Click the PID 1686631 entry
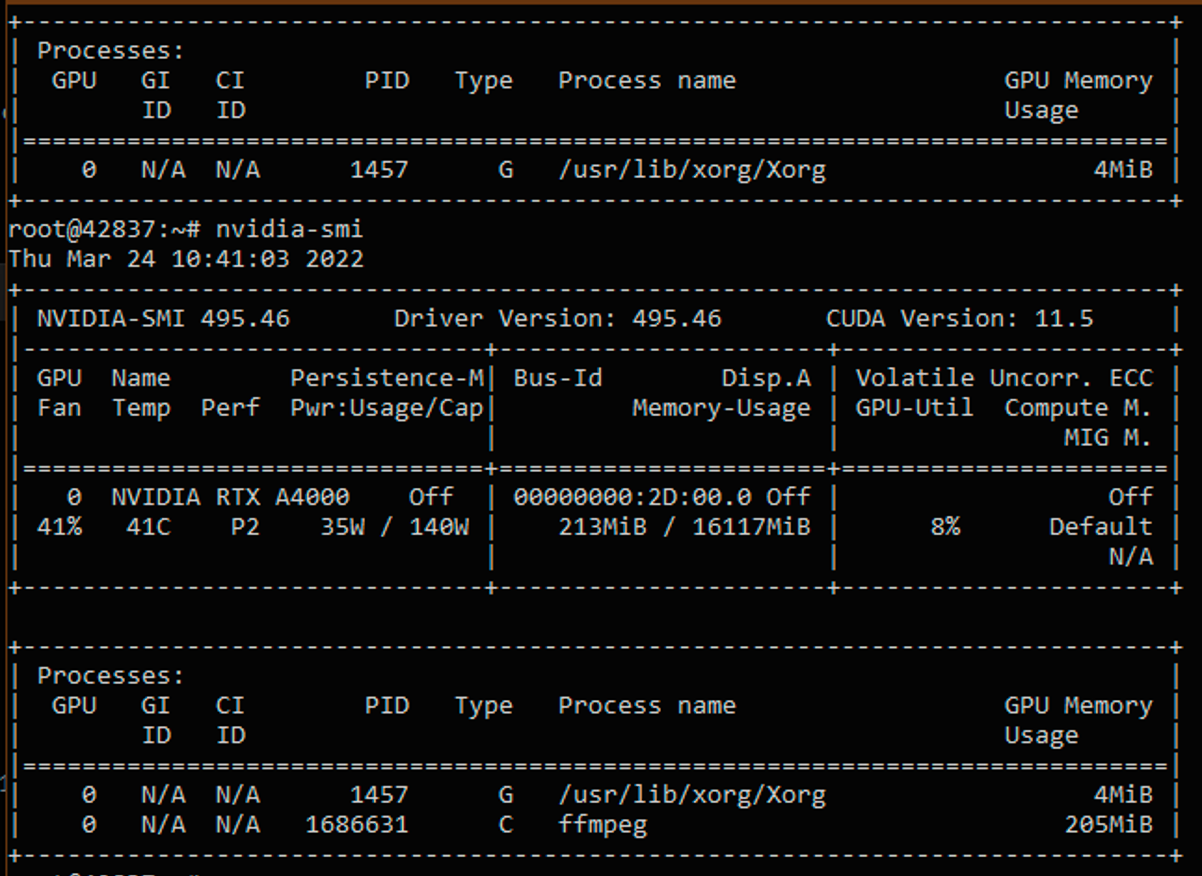Screen dimensions: 1202x876 pos(356,825)
